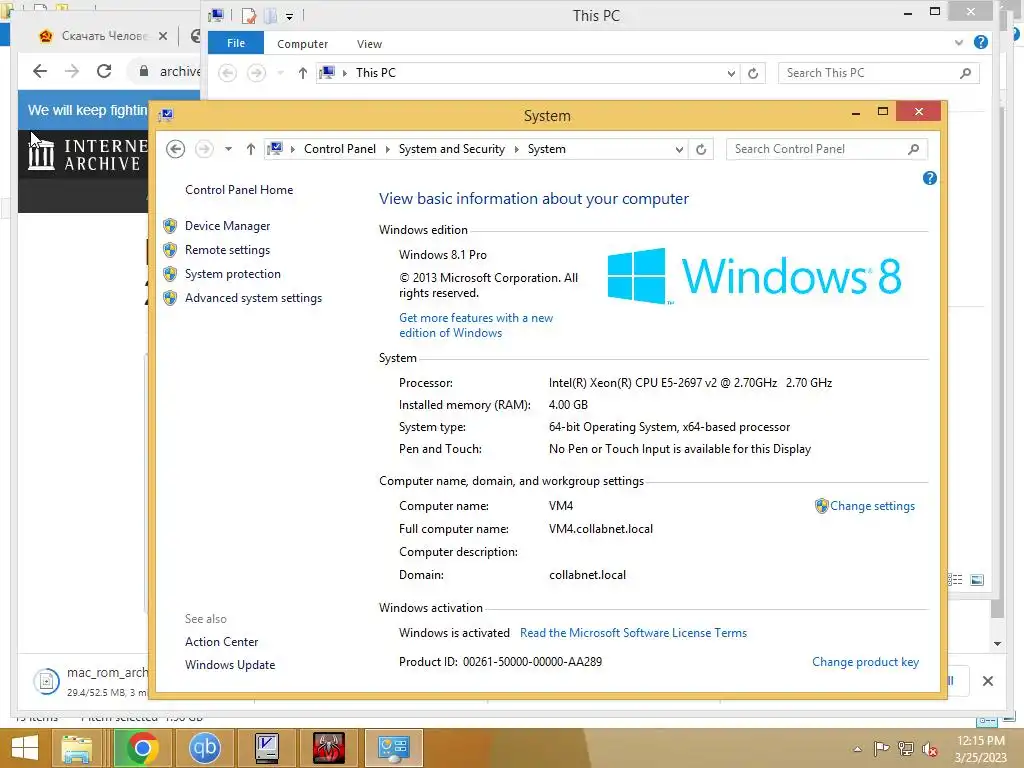Open Action Center under See also

tap(221, 642)
